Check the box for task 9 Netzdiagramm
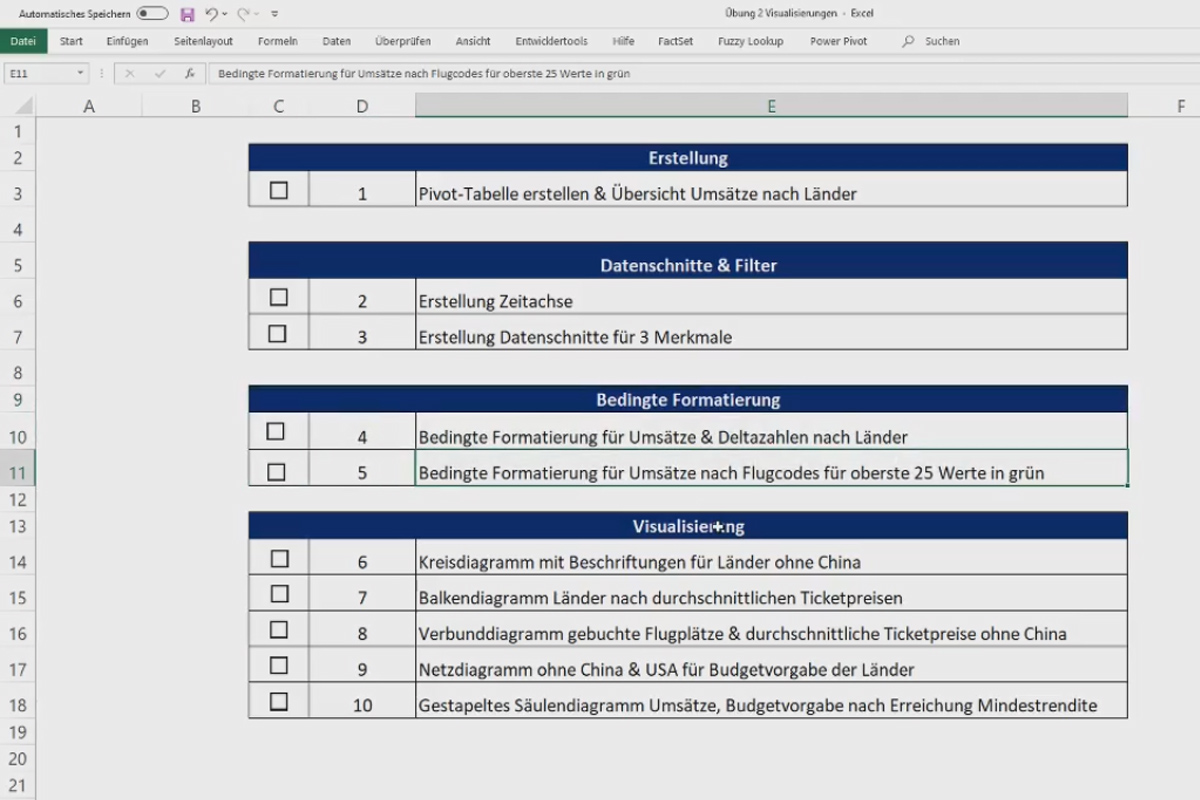Viewport: 1200px width, 800px height. pyautogui.click(x=279, y=666)
